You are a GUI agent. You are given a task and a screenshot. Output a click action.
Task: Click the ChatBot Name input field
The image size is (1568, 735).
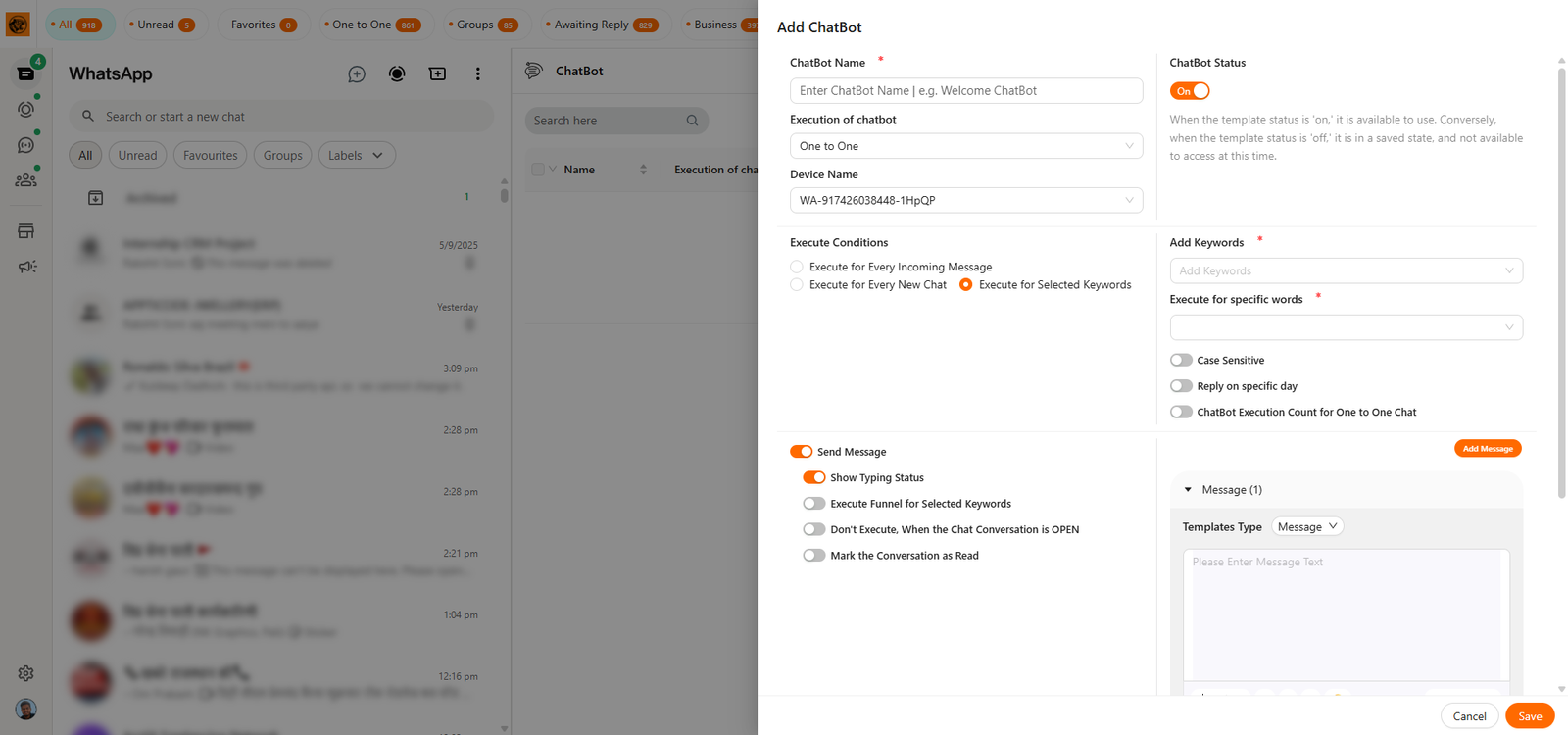(x=965, y=91)
